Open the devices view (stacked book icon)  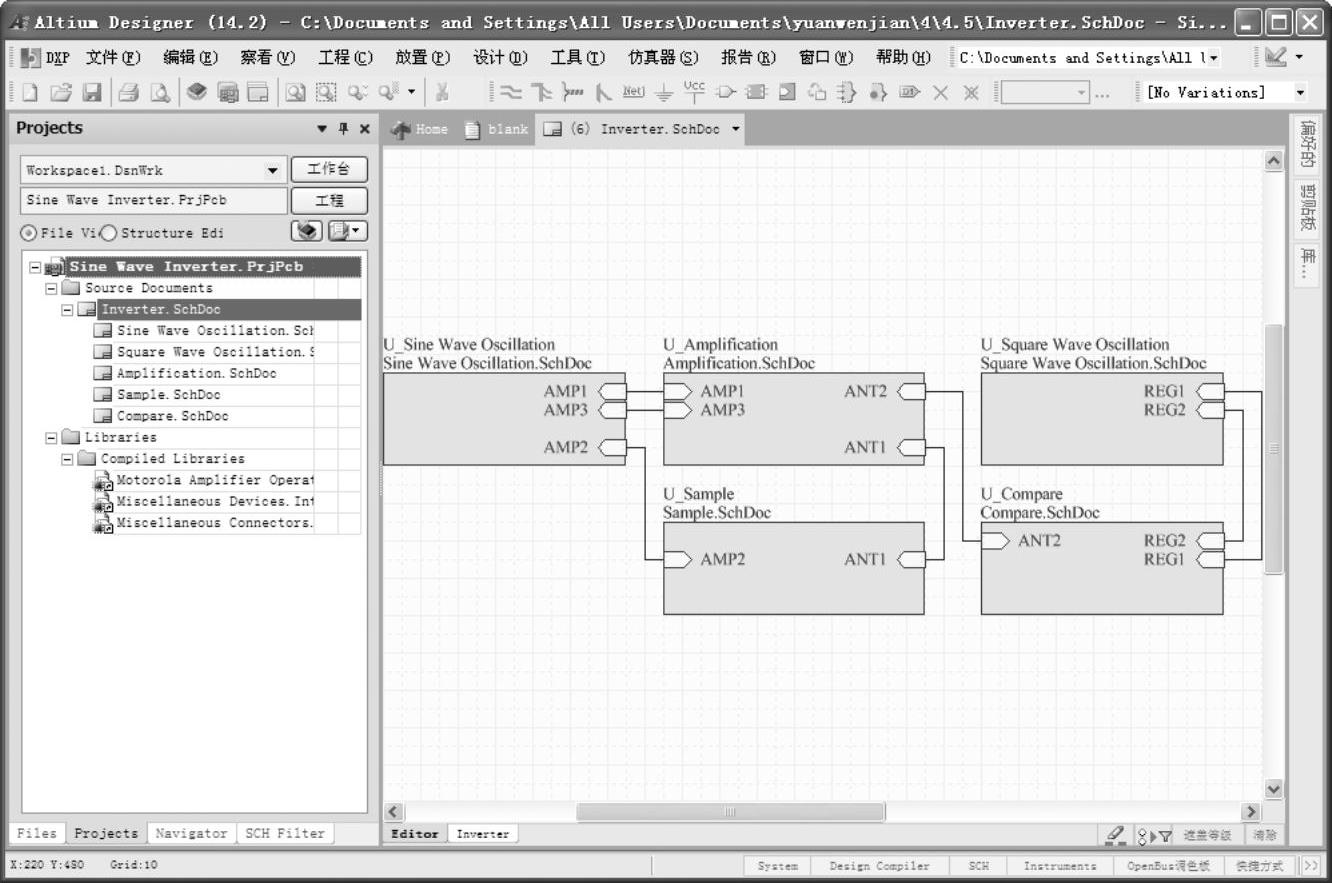click(x=197, y=93)
